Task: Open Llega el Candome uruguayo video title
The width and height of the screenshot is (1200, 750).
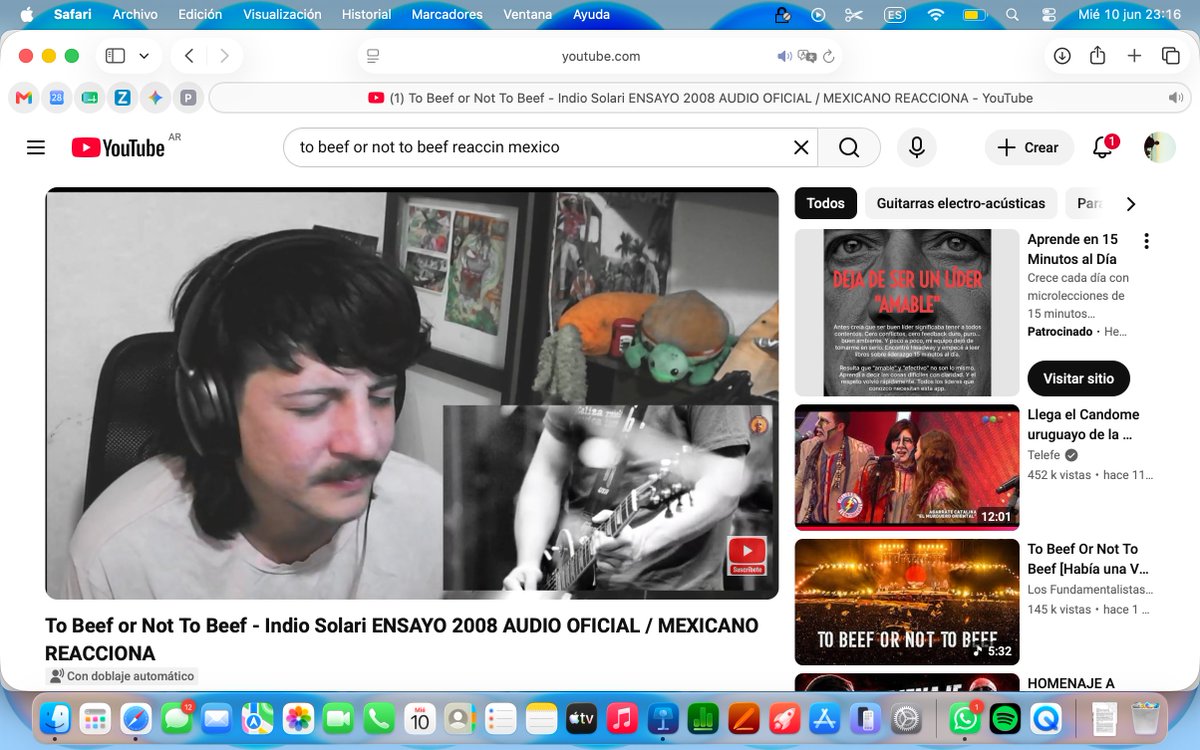Action: point(1083,425)
